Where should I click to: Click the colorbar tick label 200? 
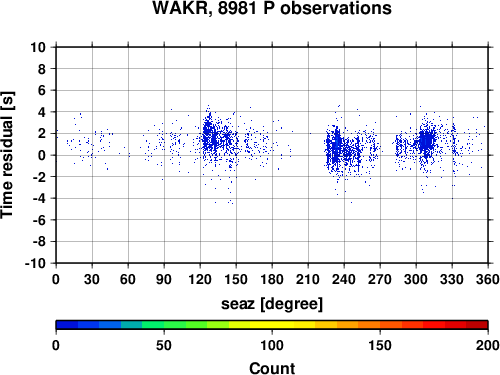(488, 345)
